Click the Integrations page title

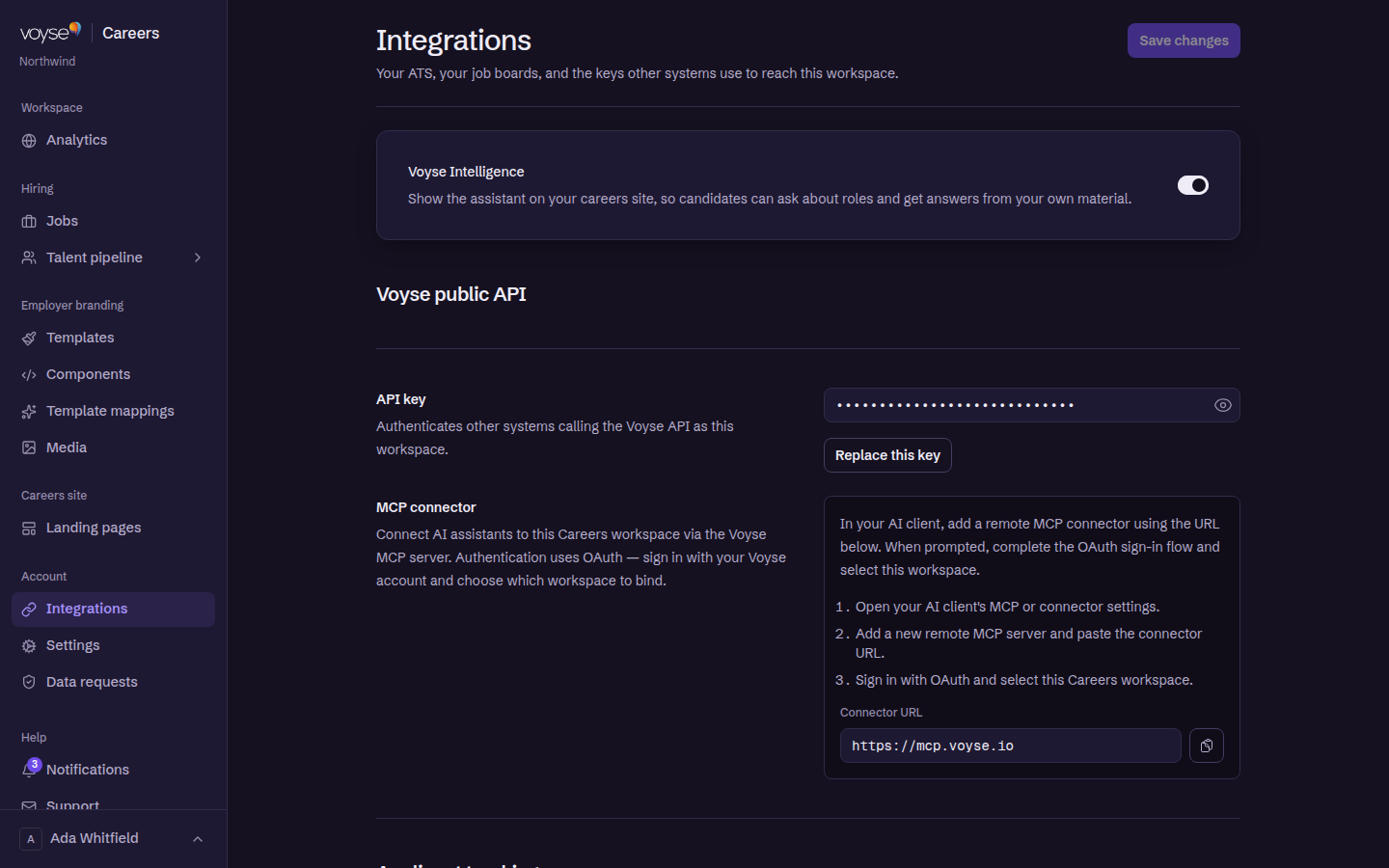453,41
